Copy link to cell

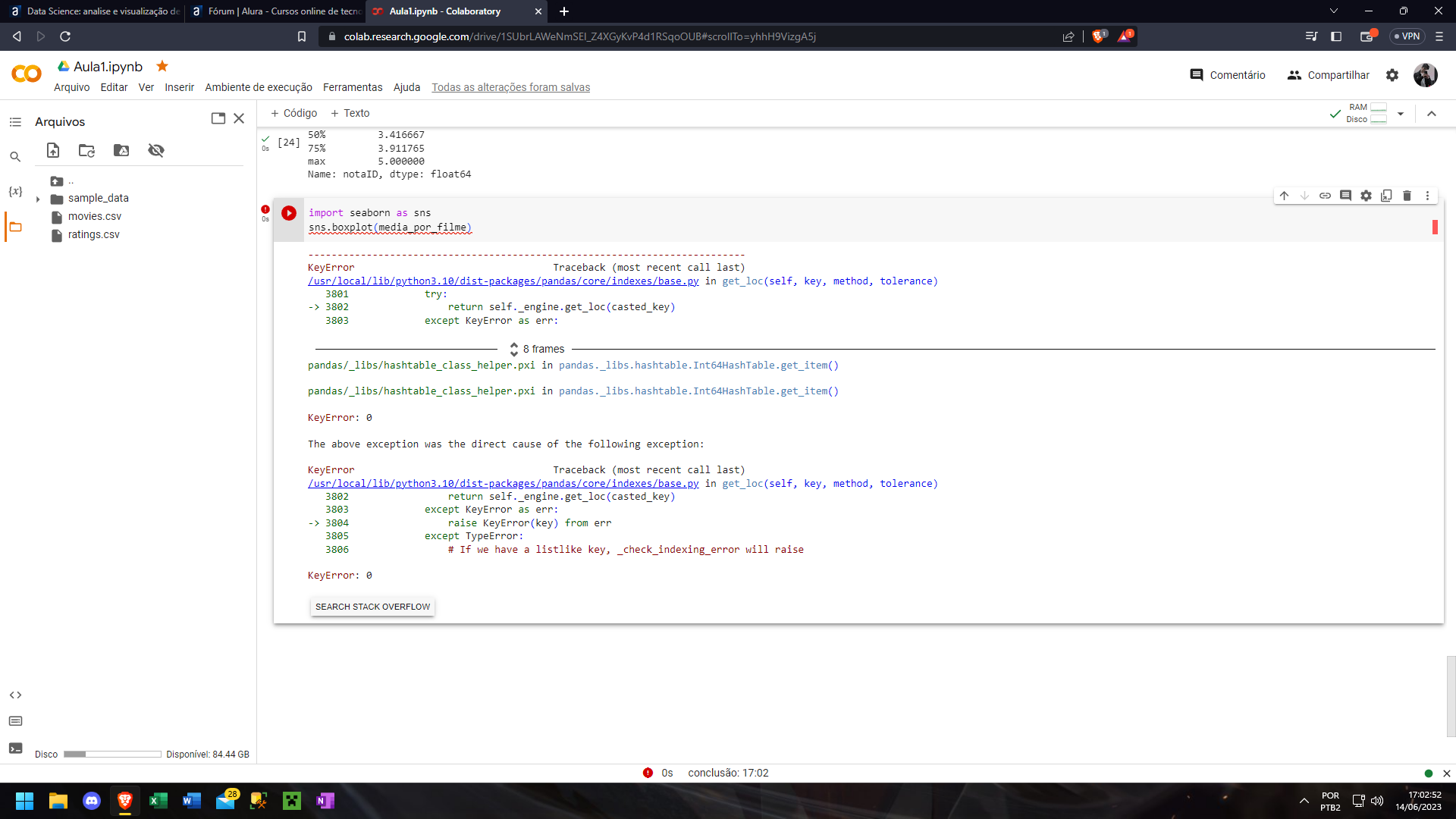click(x=1325, y=196)
